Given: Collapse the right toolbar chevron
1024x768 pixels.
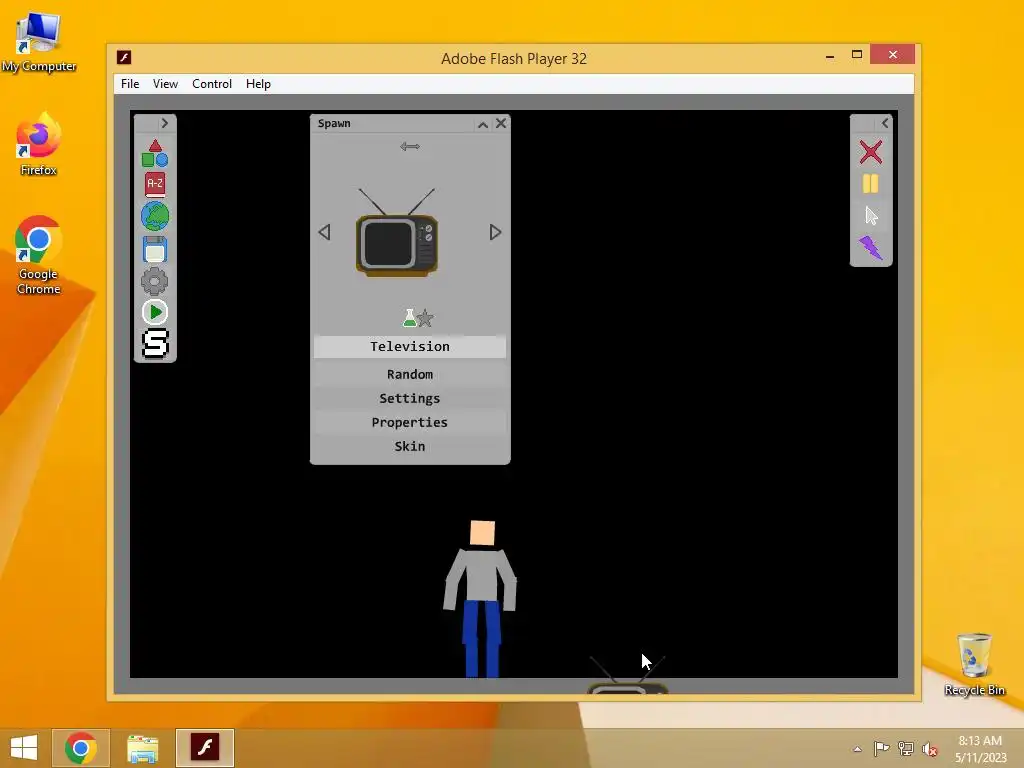Looking at the screenshot, I should 885,123.
